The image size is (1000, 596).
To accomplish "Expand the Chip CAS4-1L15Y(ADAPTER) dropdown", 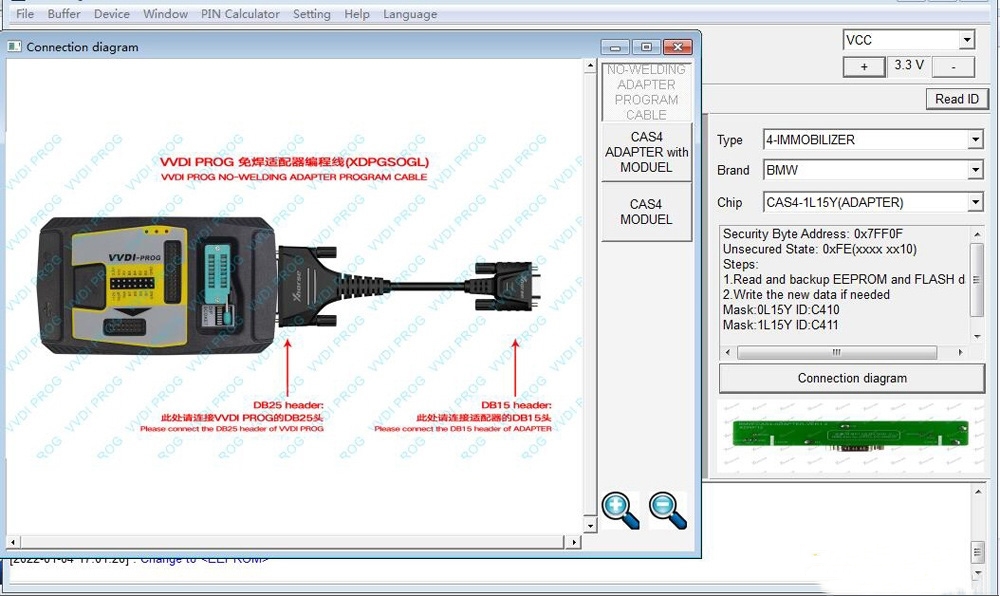I will pyautogui.click(x=975, y=202).
